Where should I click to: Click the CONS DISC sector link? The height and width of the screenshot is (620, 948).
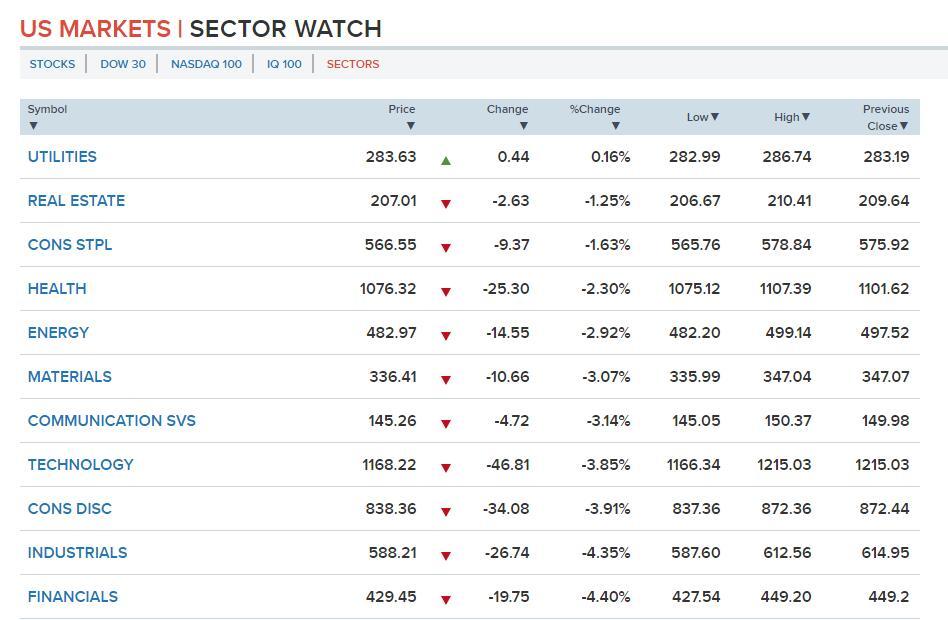[x=70, y=509]
